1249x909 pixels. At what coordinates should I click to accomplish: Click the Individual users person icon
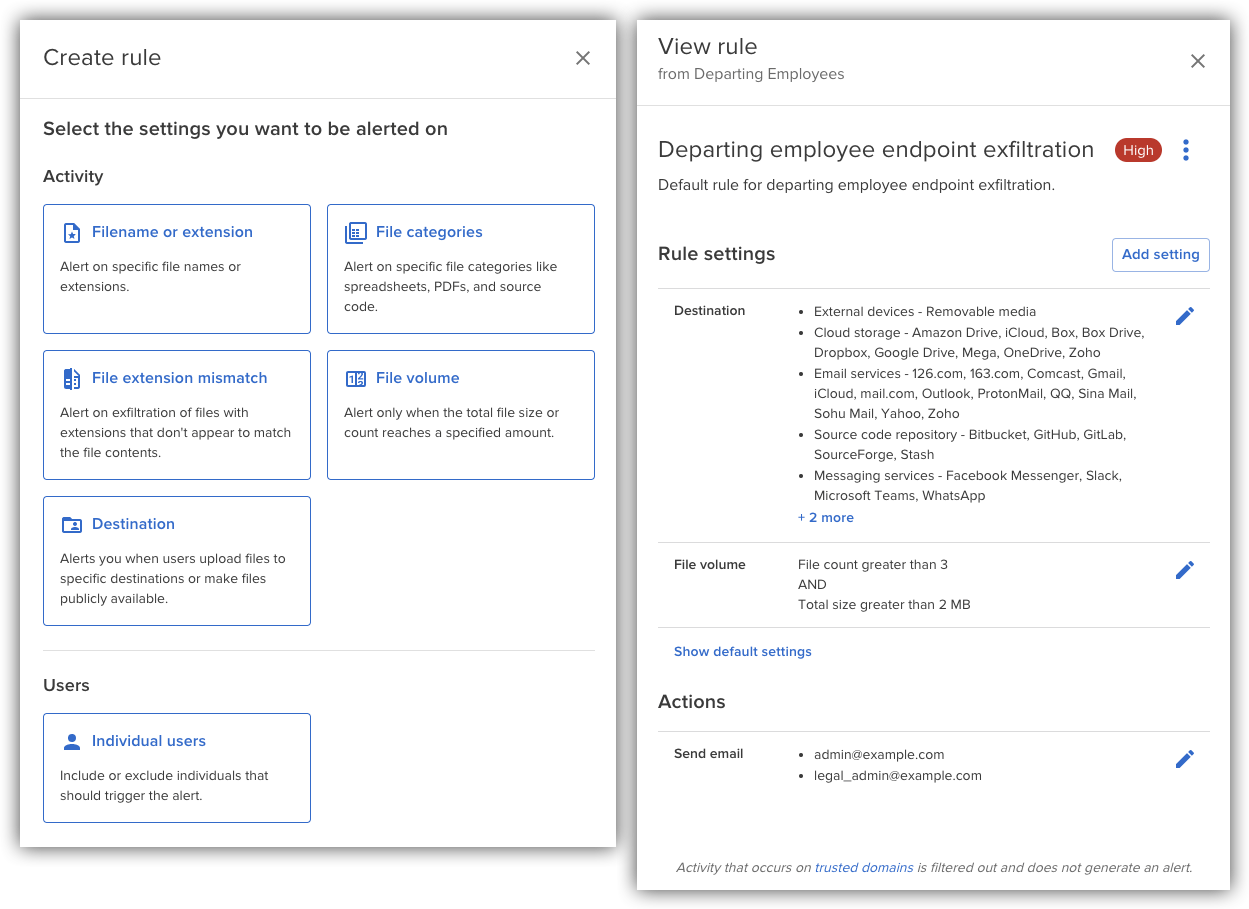[71, 740]
